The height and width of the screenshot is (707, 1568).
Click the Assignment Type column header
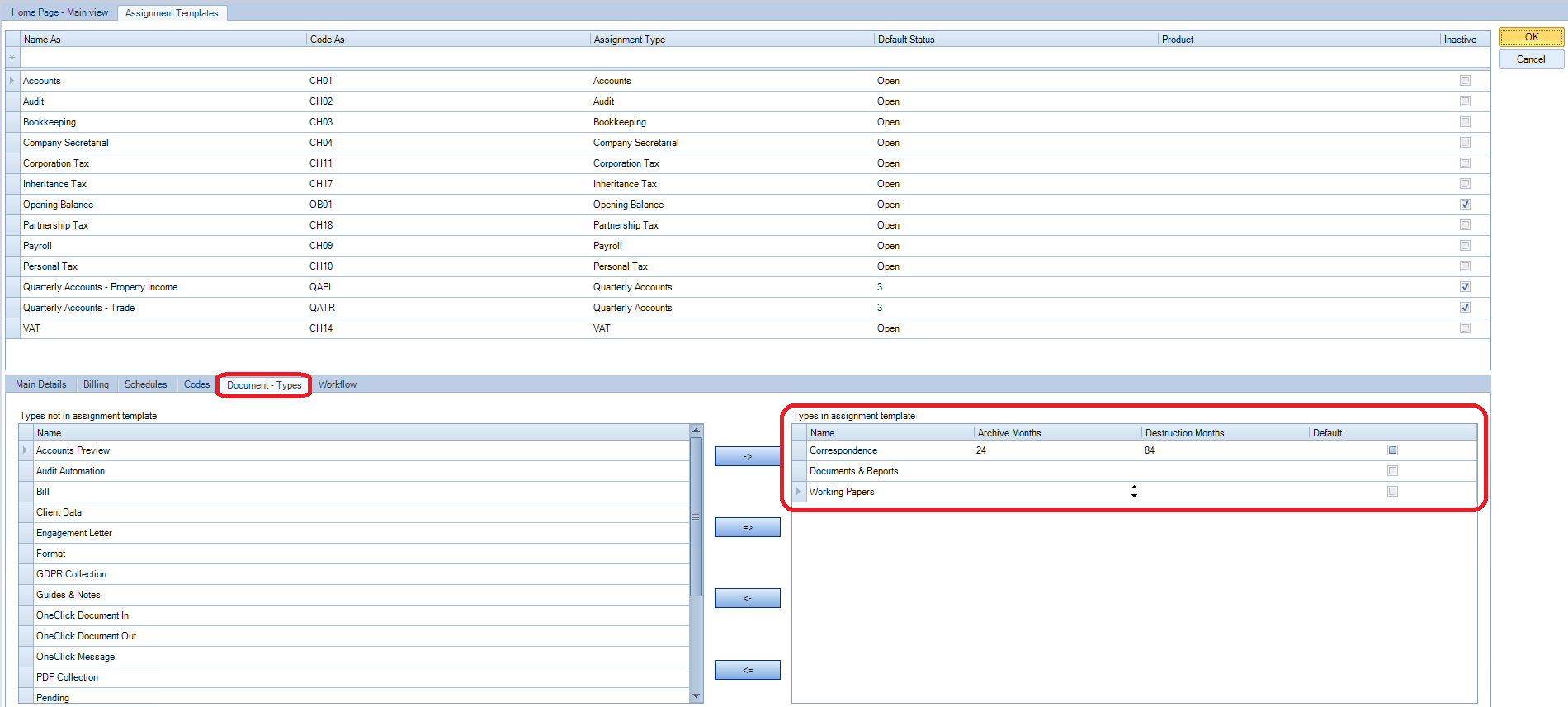tap(732, 40)
